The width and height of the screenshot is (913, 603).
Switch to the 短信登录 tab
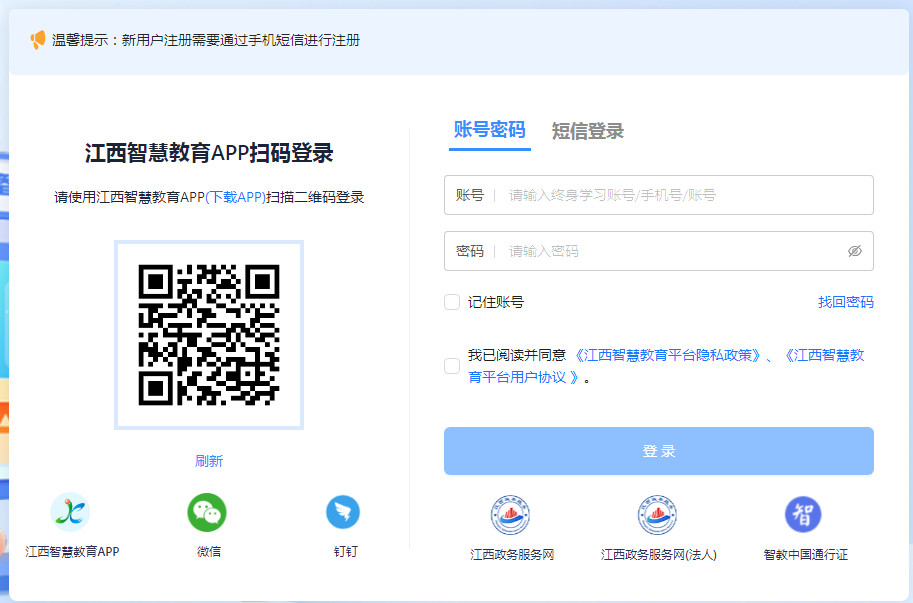588,131
